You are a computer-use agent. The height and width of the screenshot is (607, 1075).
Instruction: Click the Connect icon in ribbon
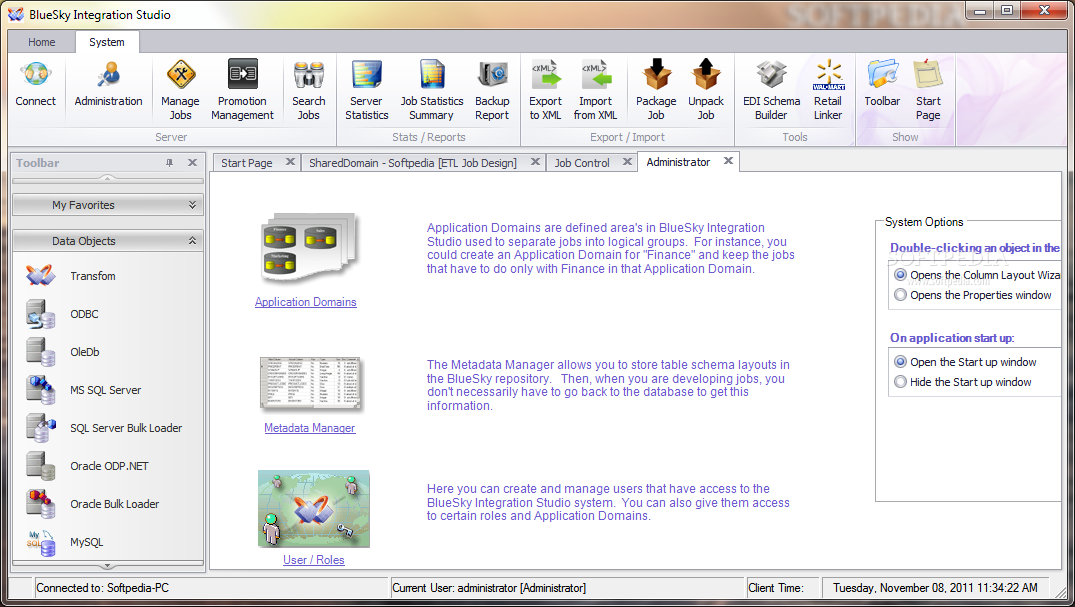(36, 84)
